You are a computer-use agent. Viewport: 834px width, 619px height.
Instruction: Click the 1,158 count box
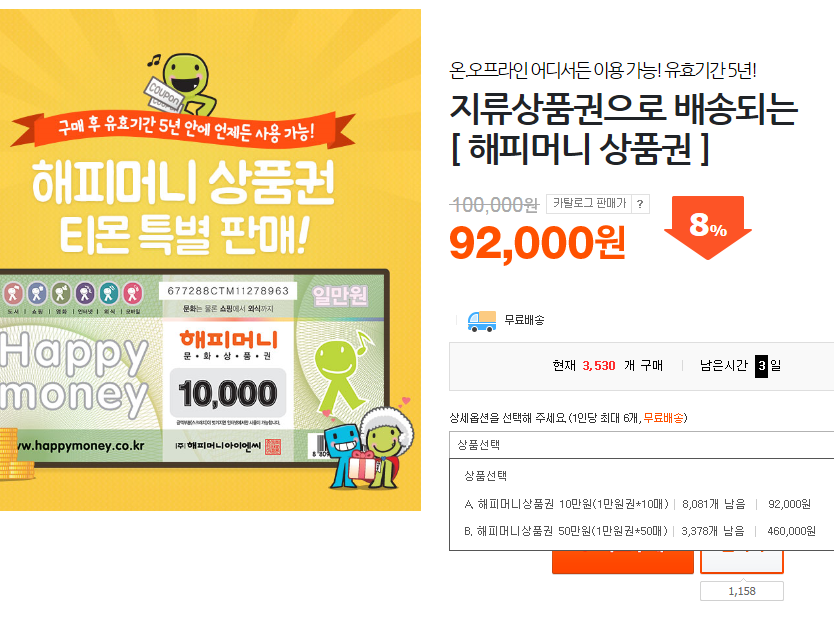741,591
